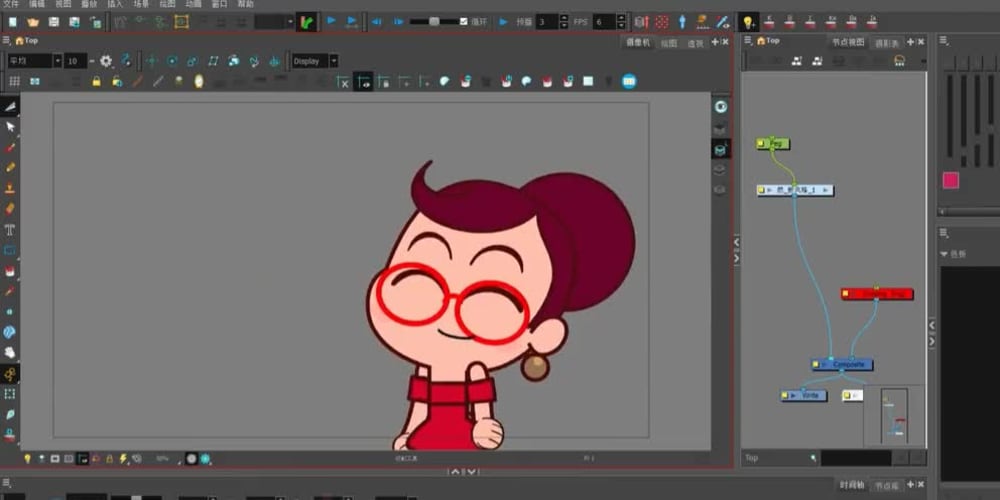Viewport: 1000px width, 500px height.
Task: Click the red dotted grid icon in top toolbar
Action: point(662,22)
